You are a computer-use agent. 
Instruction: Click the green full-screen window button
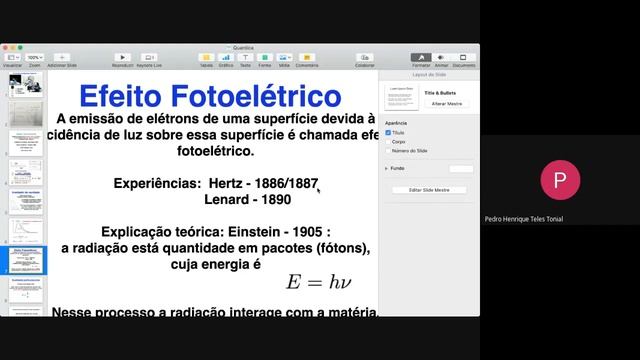(x=20, y=48)
